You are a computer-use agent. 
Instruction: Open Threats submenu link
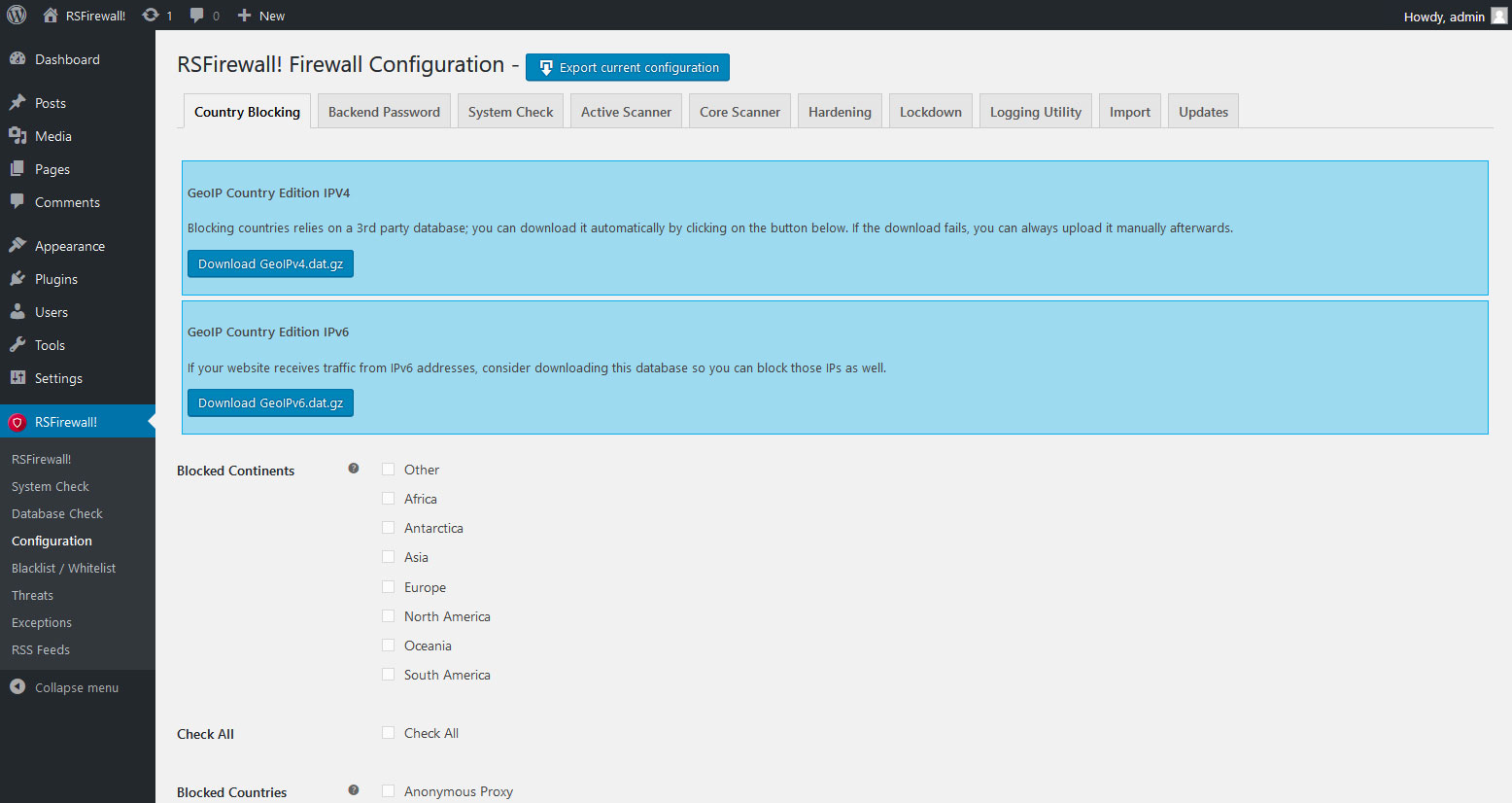click(32, 595)
